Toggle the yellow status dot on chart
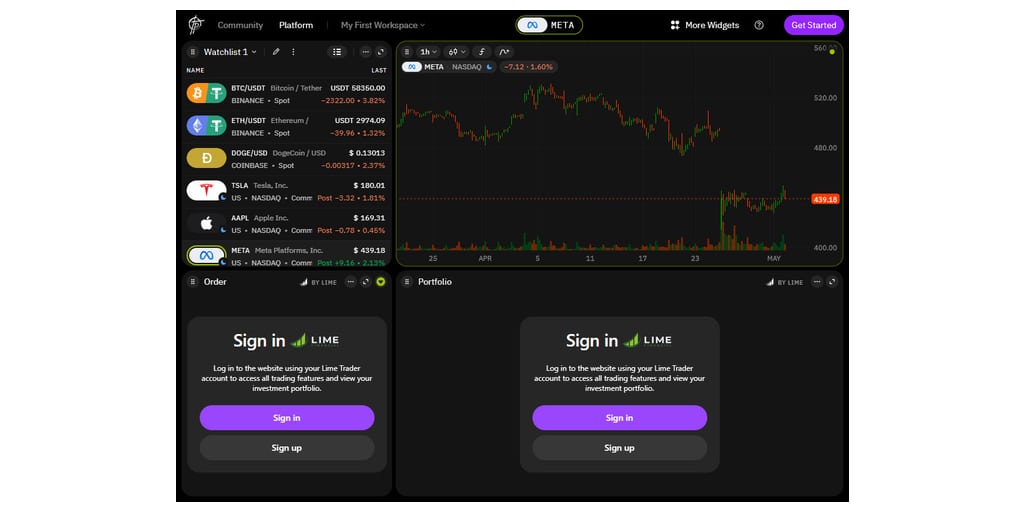The width and height of the screenshot is (1024, 512). pos(832,51)
